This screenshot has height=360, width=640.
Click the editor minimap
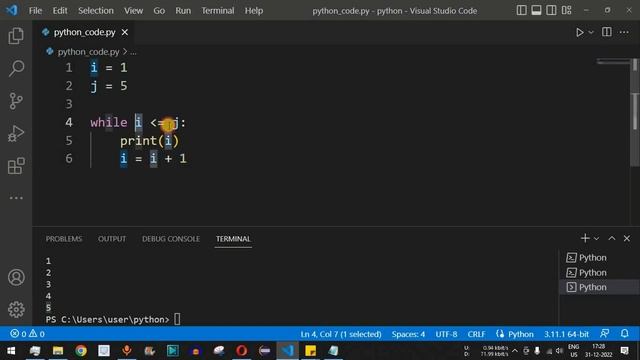[613, 62]
